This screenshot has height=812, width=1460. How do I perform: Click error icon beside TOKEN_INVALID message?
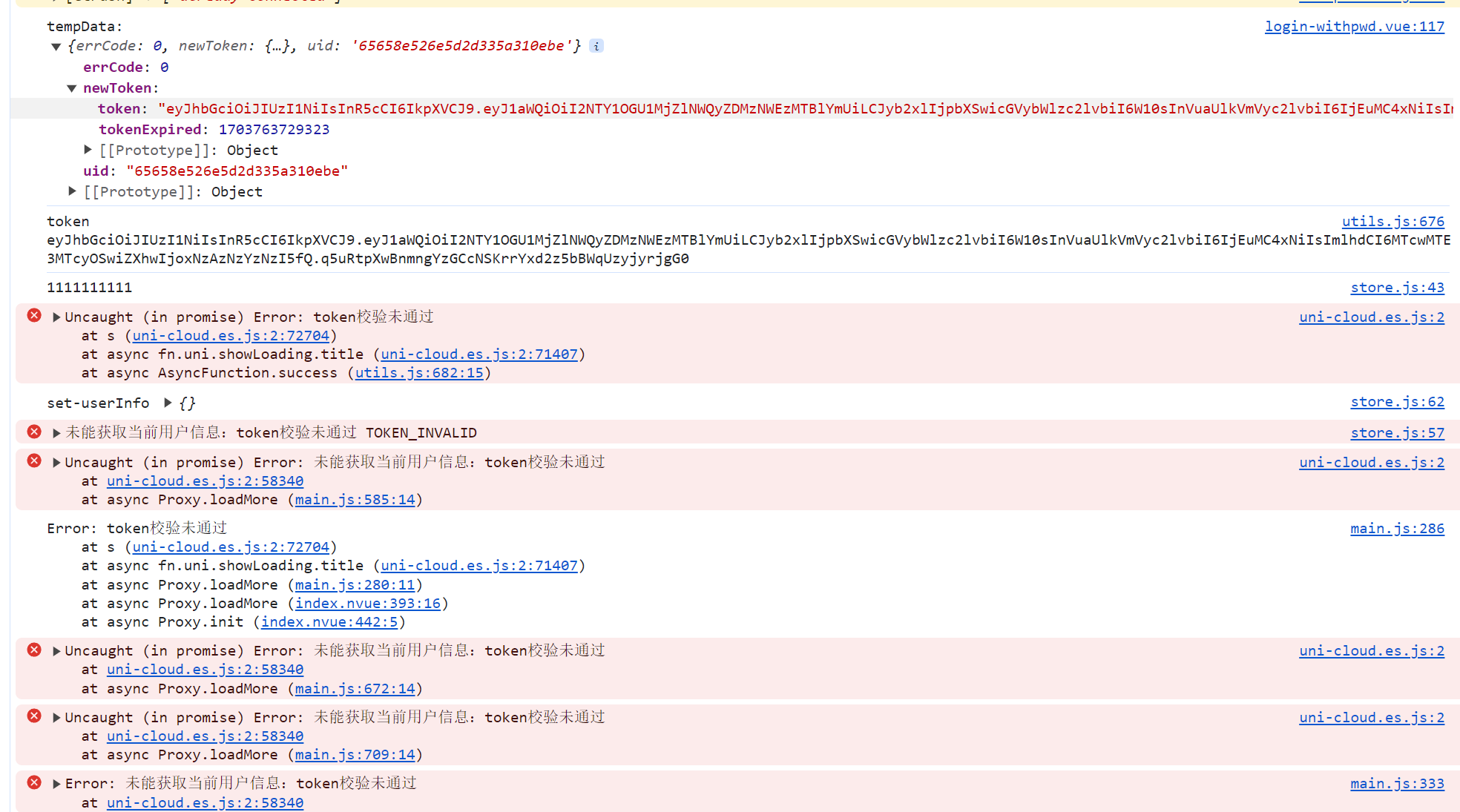point(34,432)
